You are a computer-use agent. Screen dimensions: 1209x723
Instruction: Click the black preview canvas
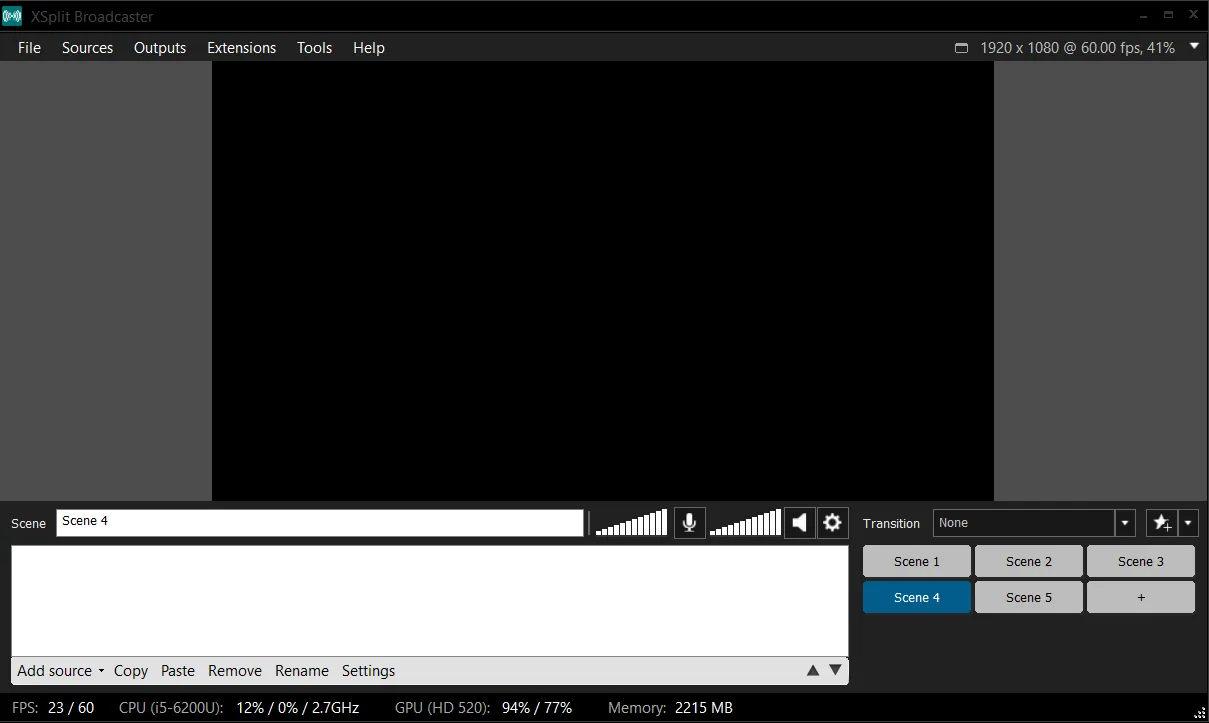click(603, 281)
